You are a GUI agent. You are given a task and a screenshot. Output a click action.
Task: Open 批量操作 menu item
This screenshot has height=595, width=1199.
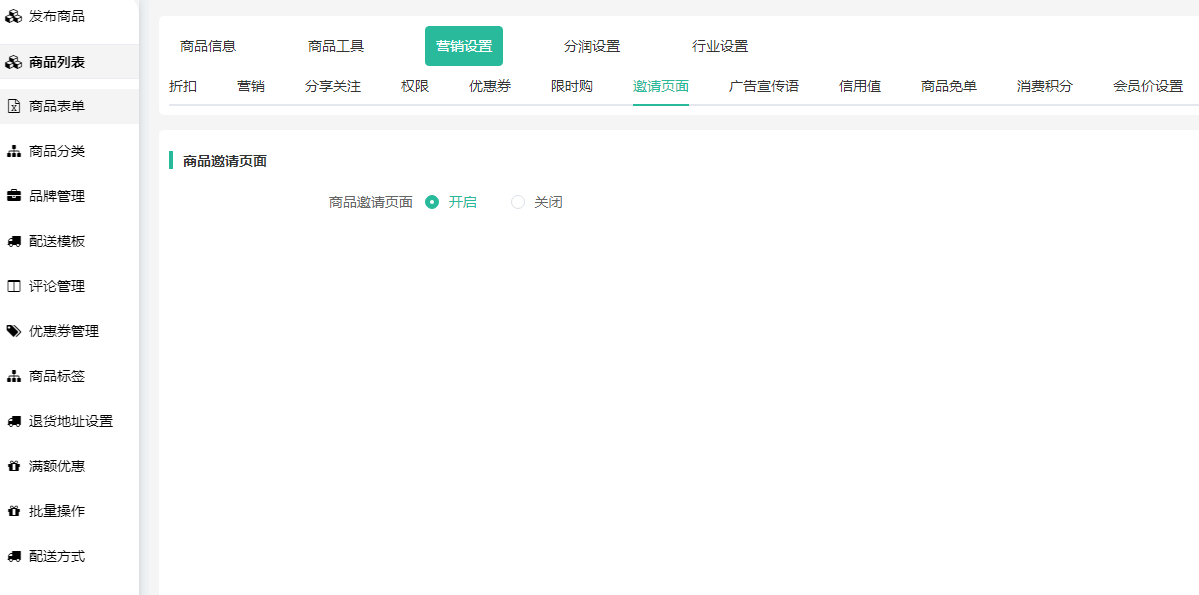[x=57, y=512]
